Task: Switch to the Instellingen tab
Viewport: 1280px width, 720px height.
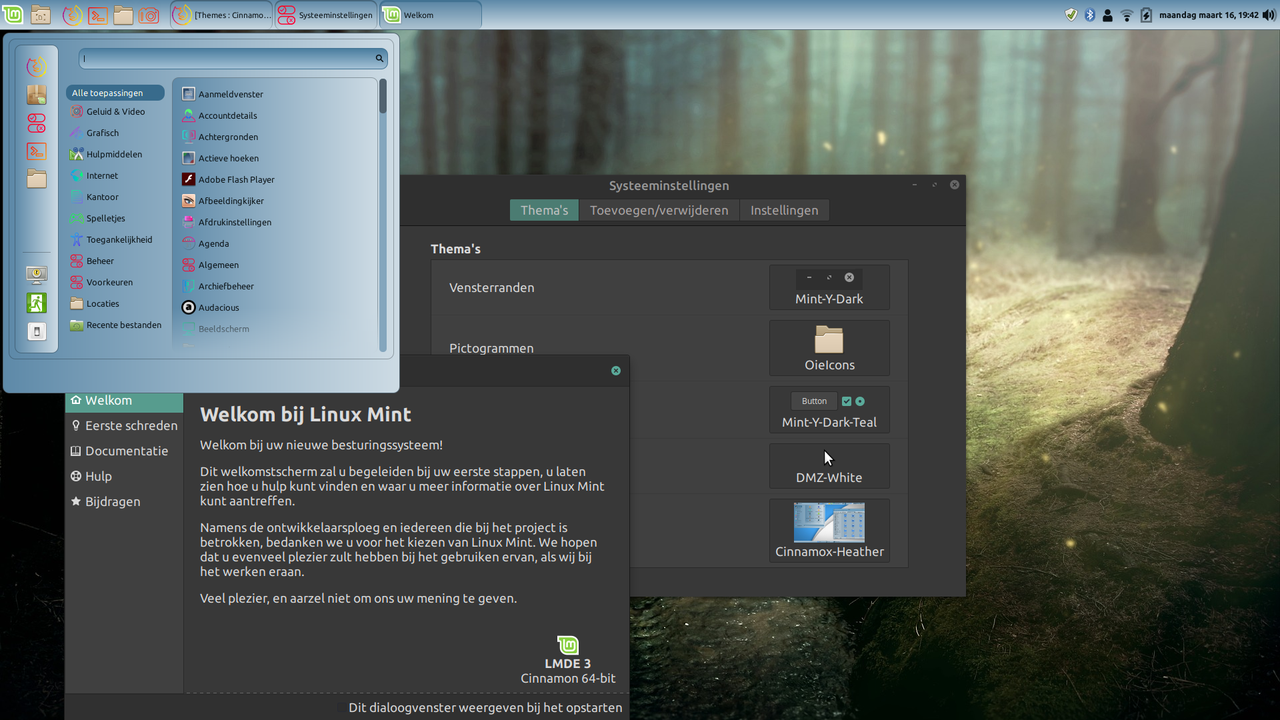Action: coord(784,210)
